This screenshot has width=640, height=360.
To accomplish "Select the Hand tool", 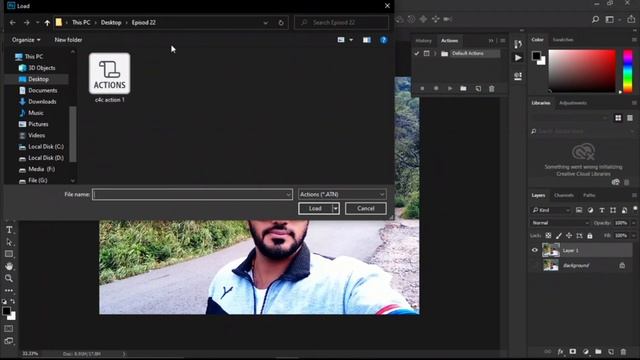I will click(9, 266).
